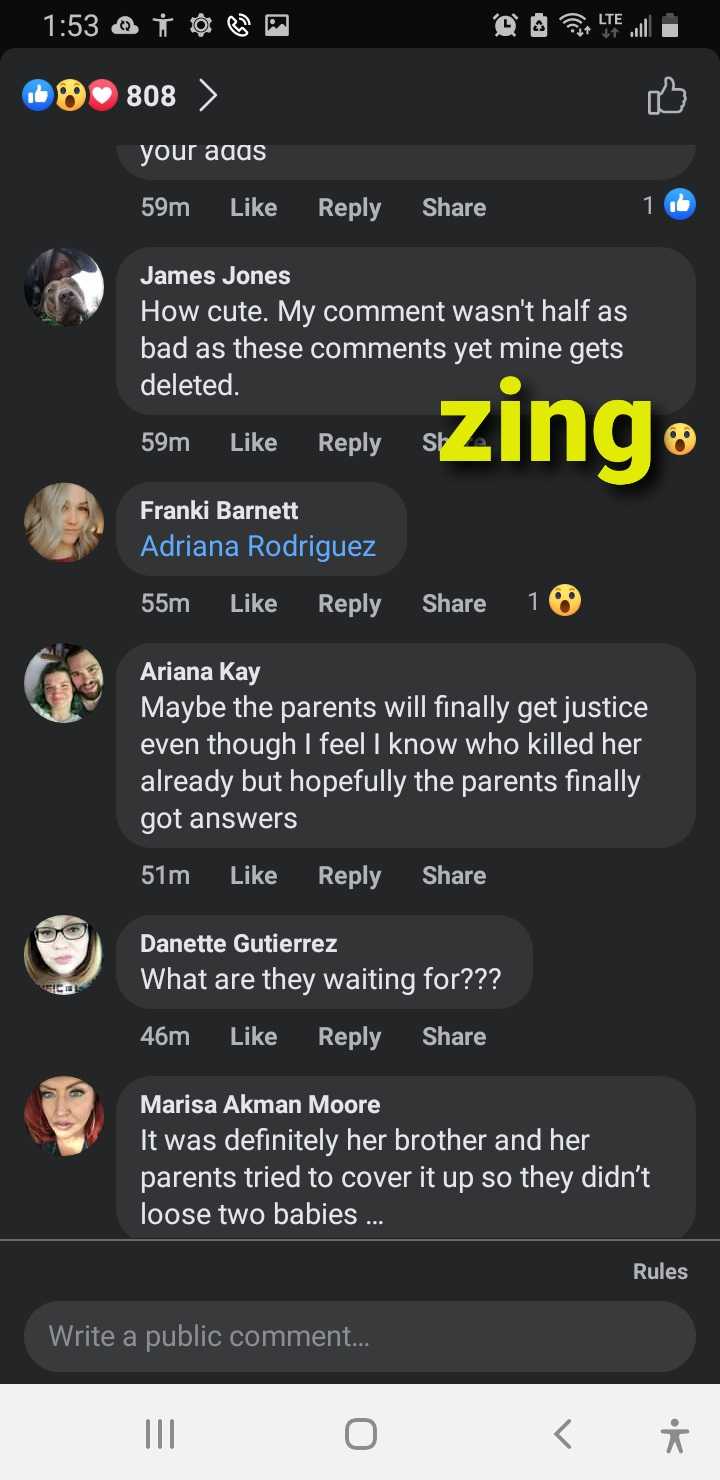Like James Jones's comment

pyautogui.click(x=253, y=442)
